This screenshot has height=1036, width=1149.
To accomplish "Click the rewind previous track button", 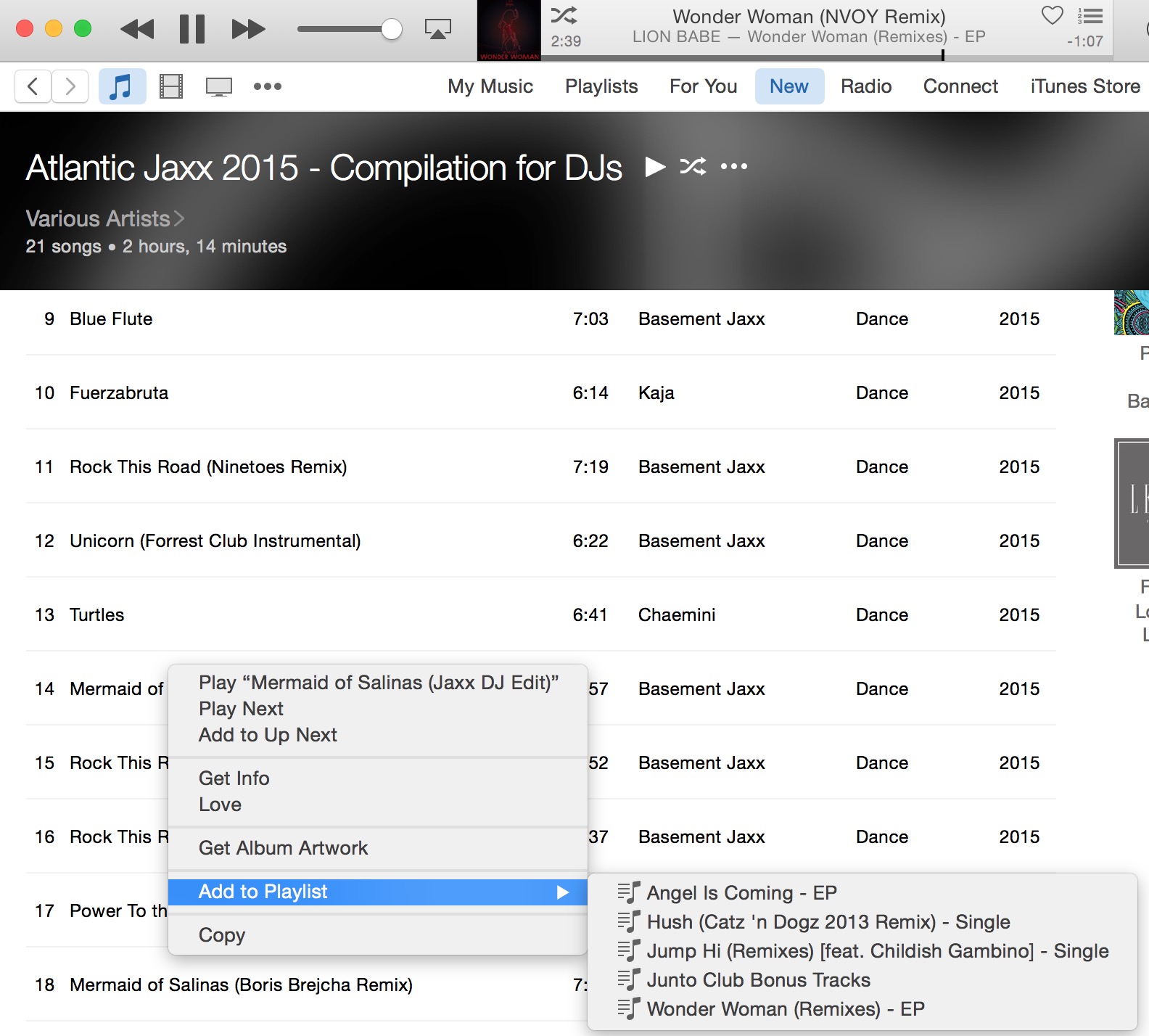I will click(x=137, y=29).
